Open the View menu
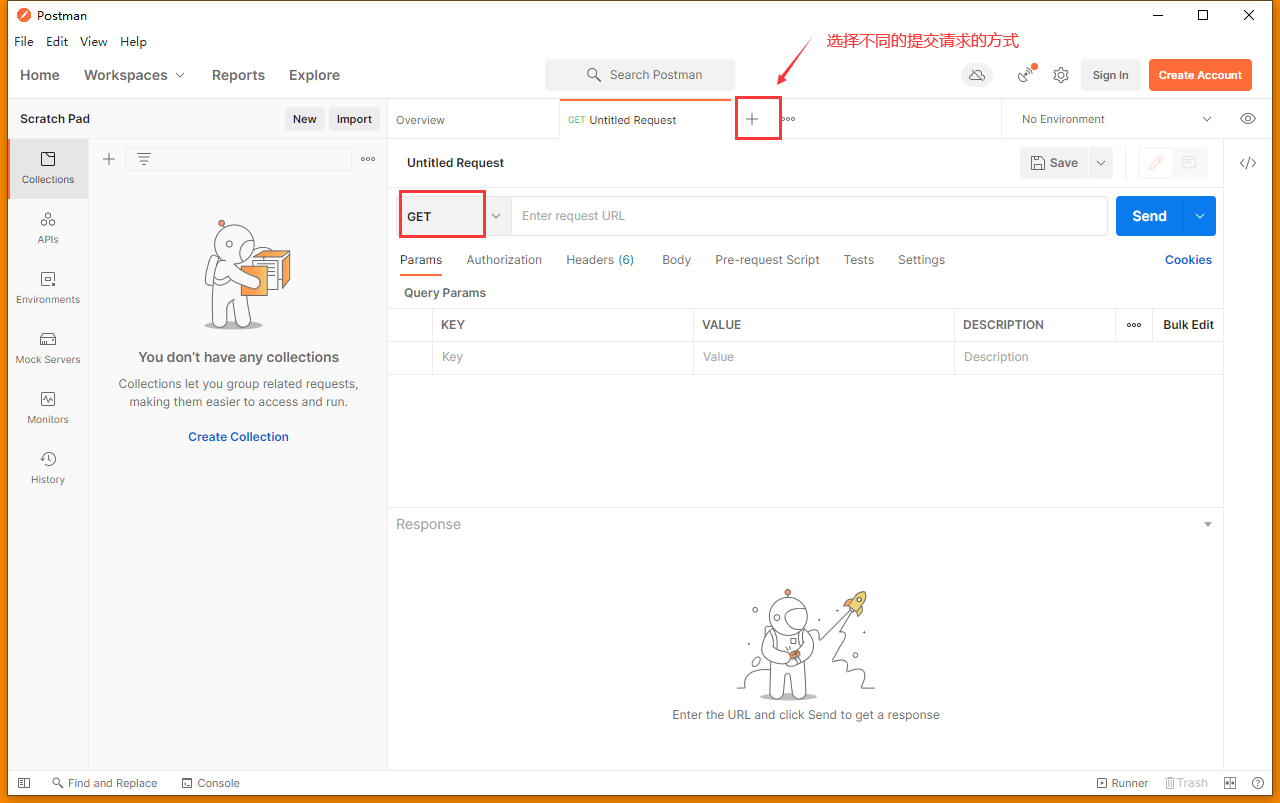The image size is (1280, 803). point(93,42)
